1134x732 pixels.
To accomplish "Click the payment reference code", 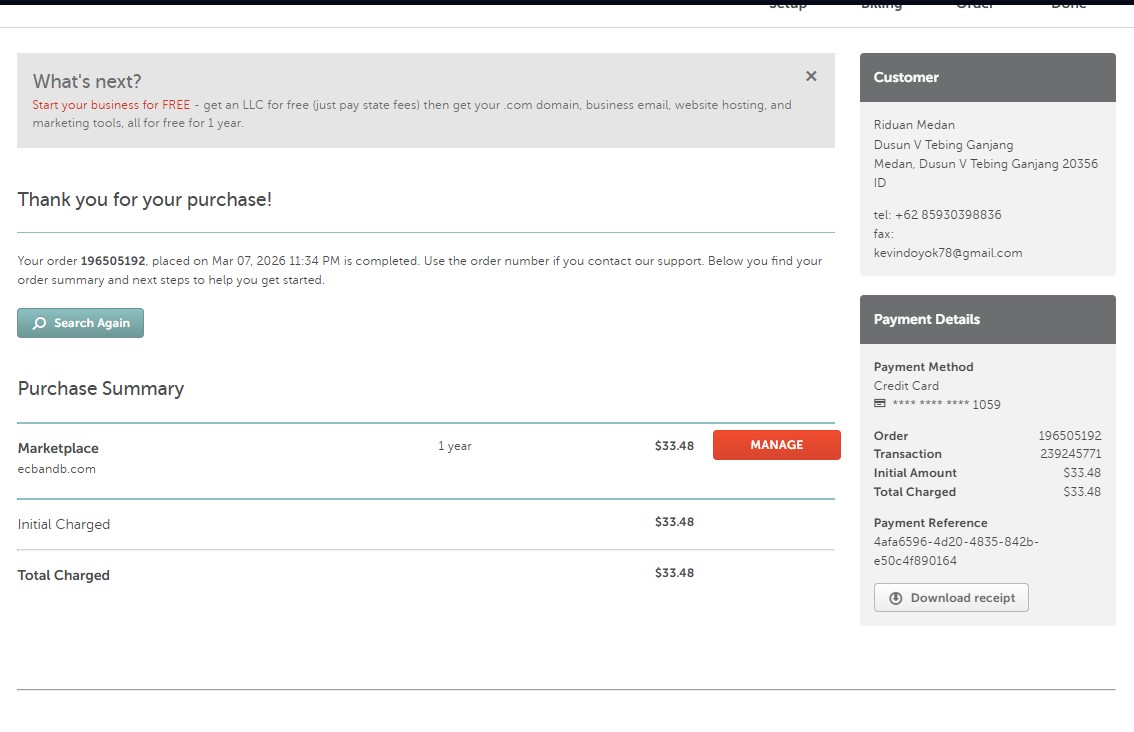I will pos(955,551).
